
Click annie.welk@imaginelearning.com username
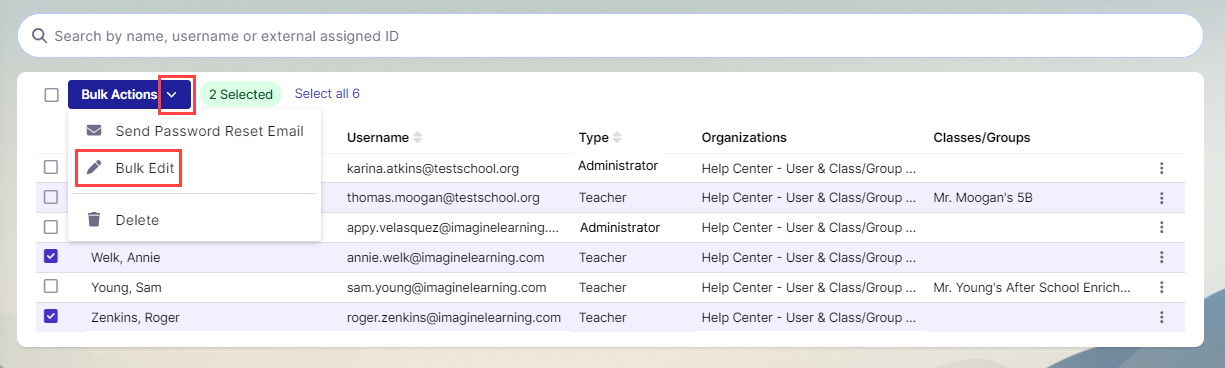click(x=445, y=257)
